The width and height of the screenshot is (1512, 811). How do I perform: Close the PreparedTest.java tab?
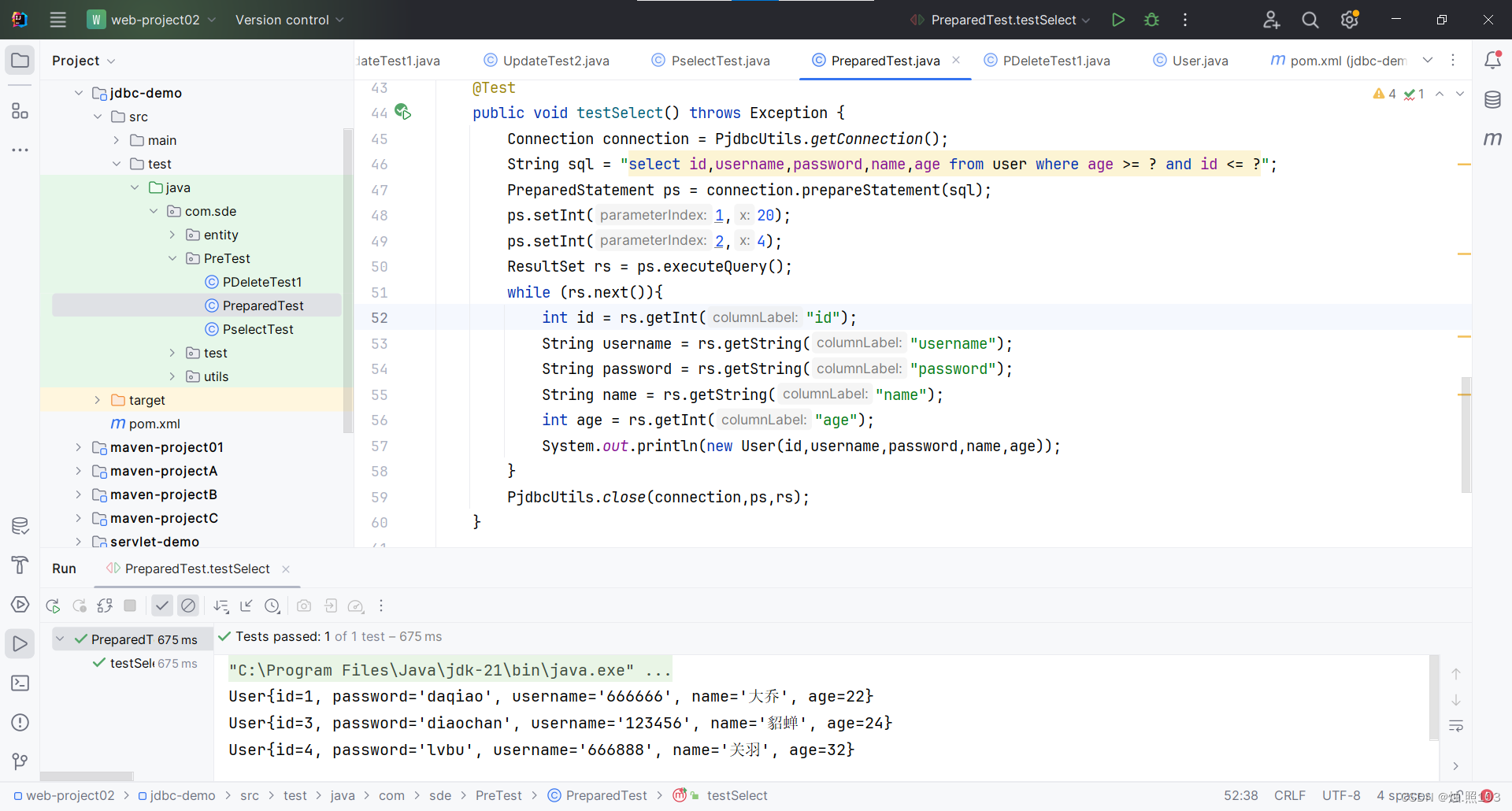(x=956, y=60)
